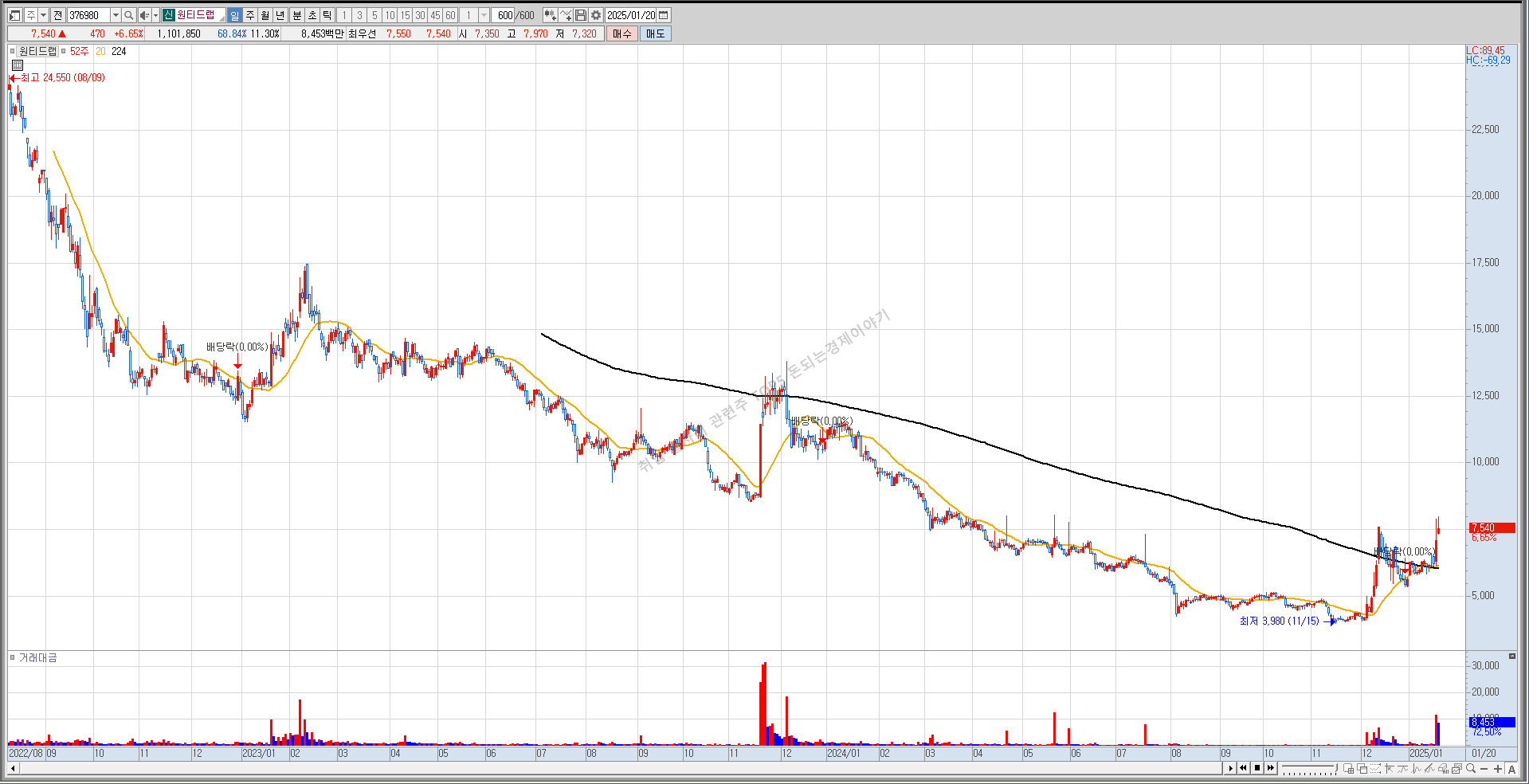Choose the 5 interval button
Viewport: 1529px width, 784px height.
[x=374, y=15]
